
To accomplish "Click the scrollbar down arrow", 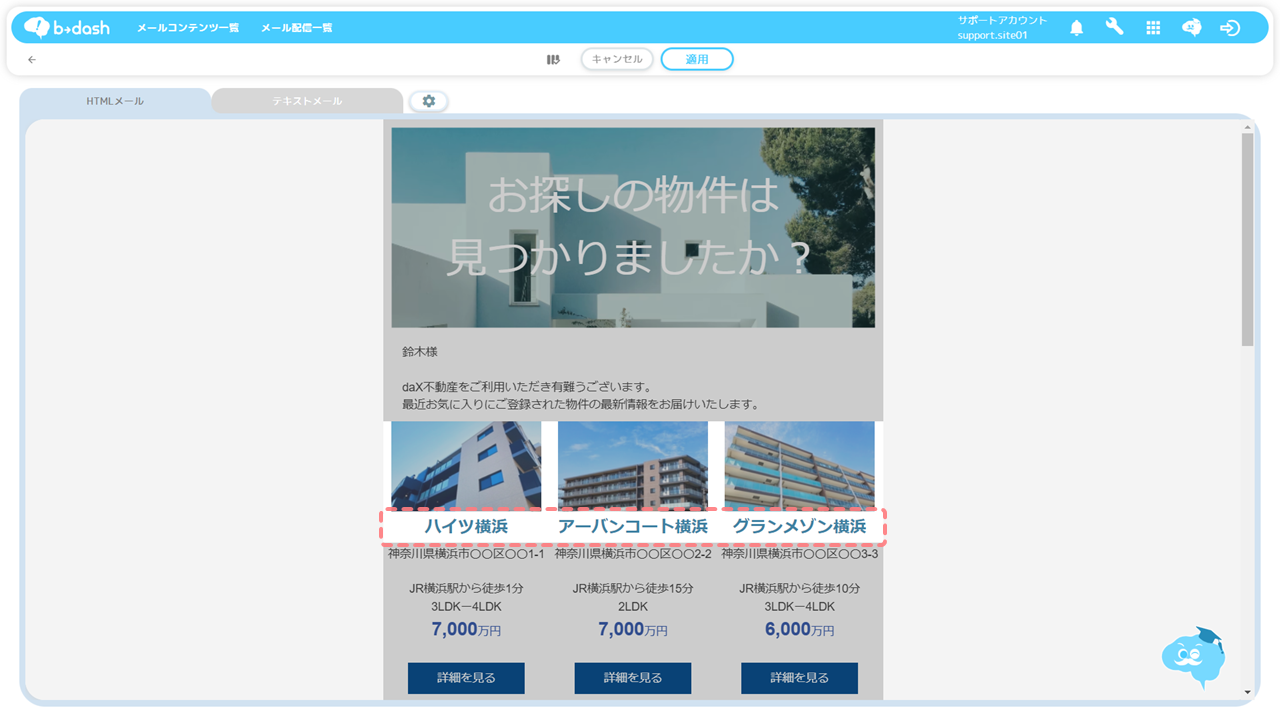I will [x=1247, y=692].
